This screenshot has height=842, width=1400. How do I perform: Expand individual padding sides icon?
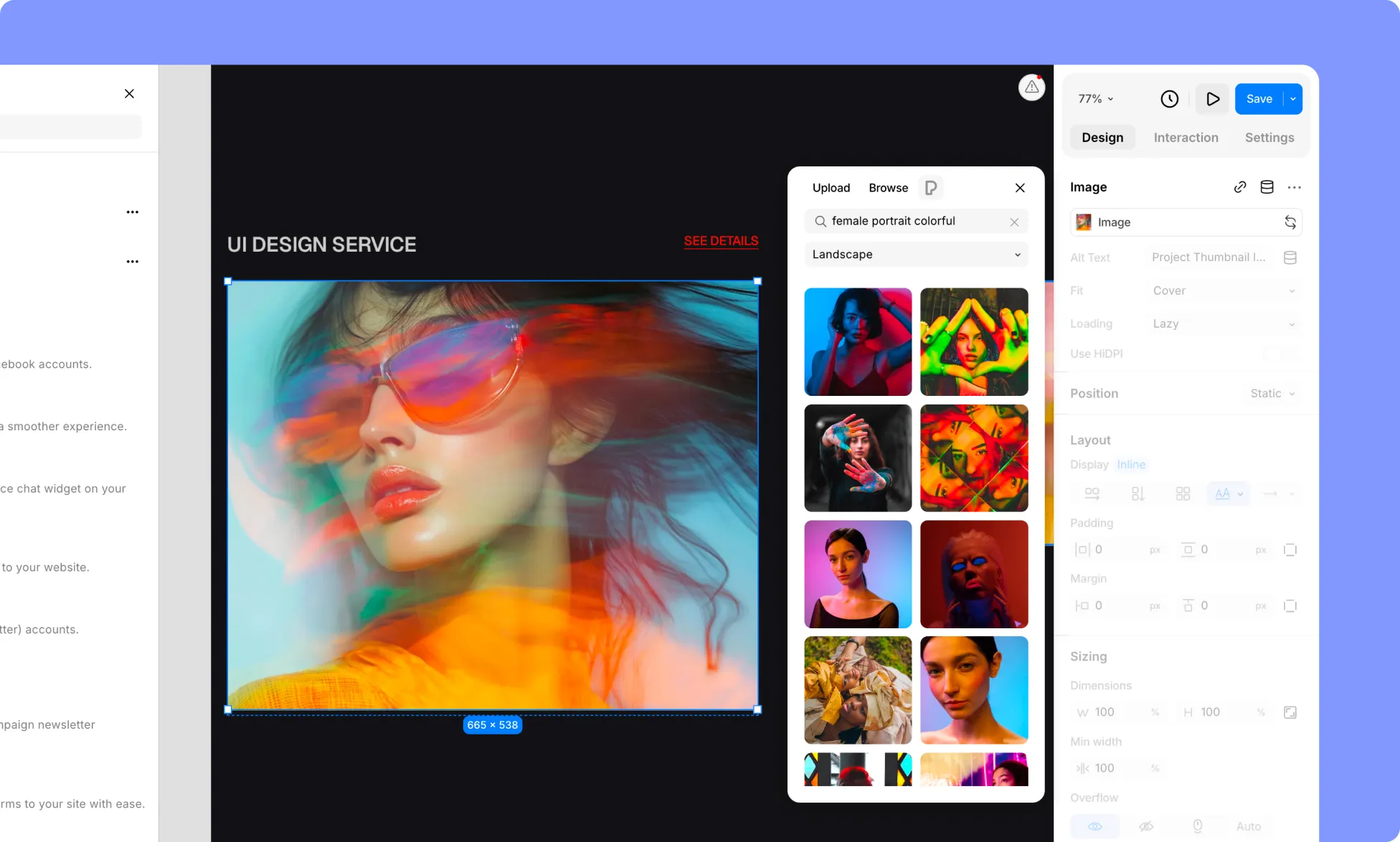[1290, 550]
